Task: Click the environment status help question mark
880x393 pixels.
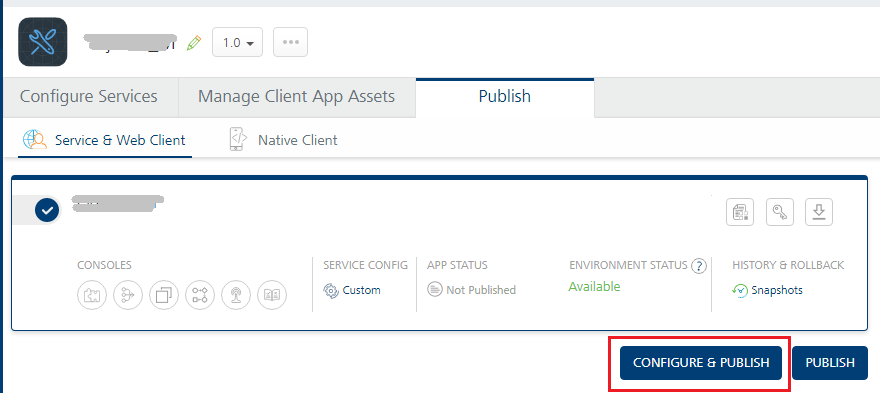Action: point(699,266)
